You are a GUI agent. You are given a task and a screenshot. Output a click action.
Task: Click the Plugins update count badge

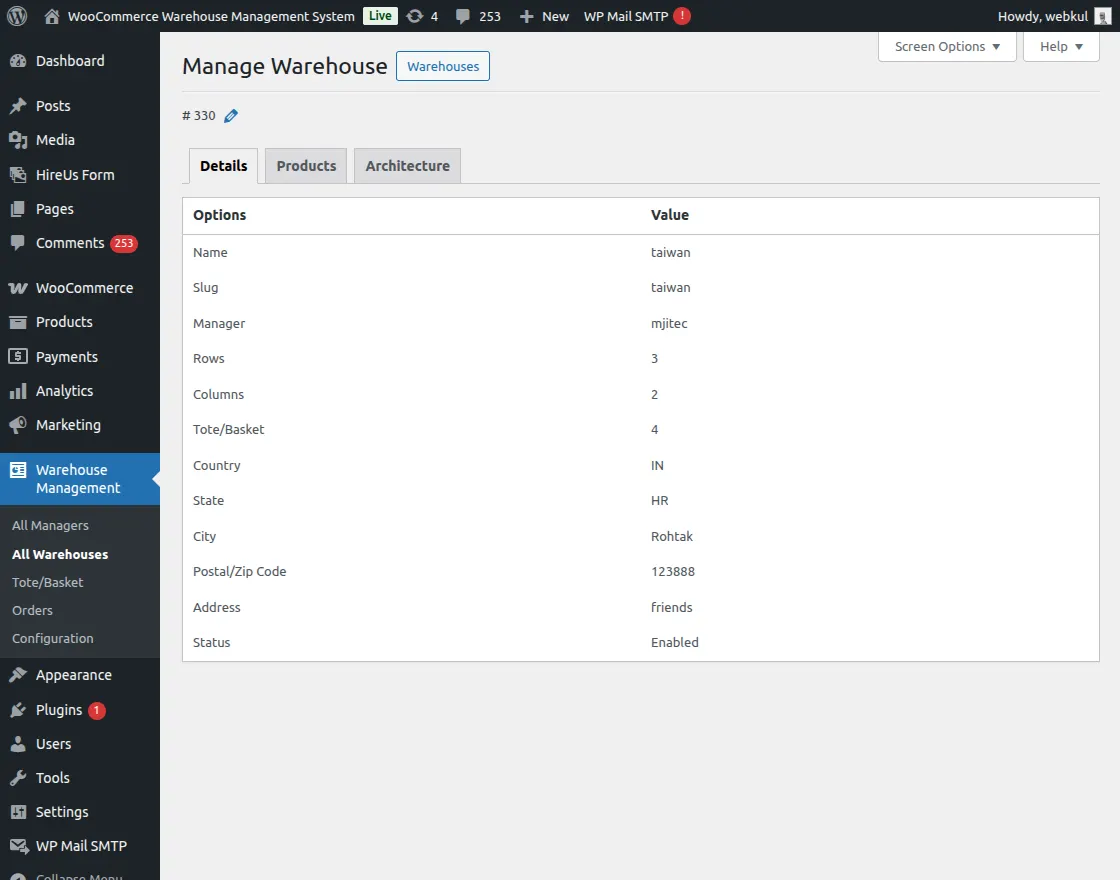[96, 711]
